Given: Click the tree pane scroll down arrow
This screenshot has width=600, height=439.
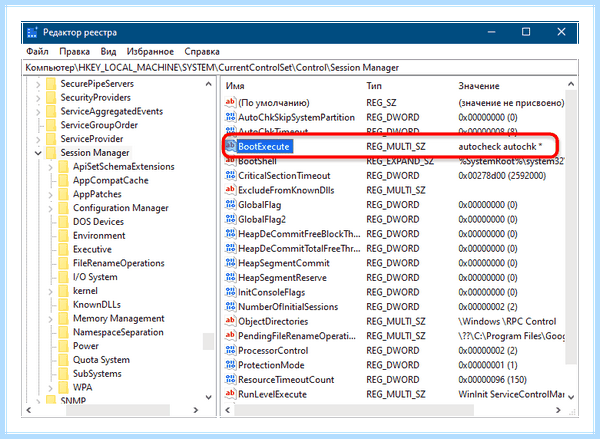Looking at the screenshot, I should coord(209,397).
